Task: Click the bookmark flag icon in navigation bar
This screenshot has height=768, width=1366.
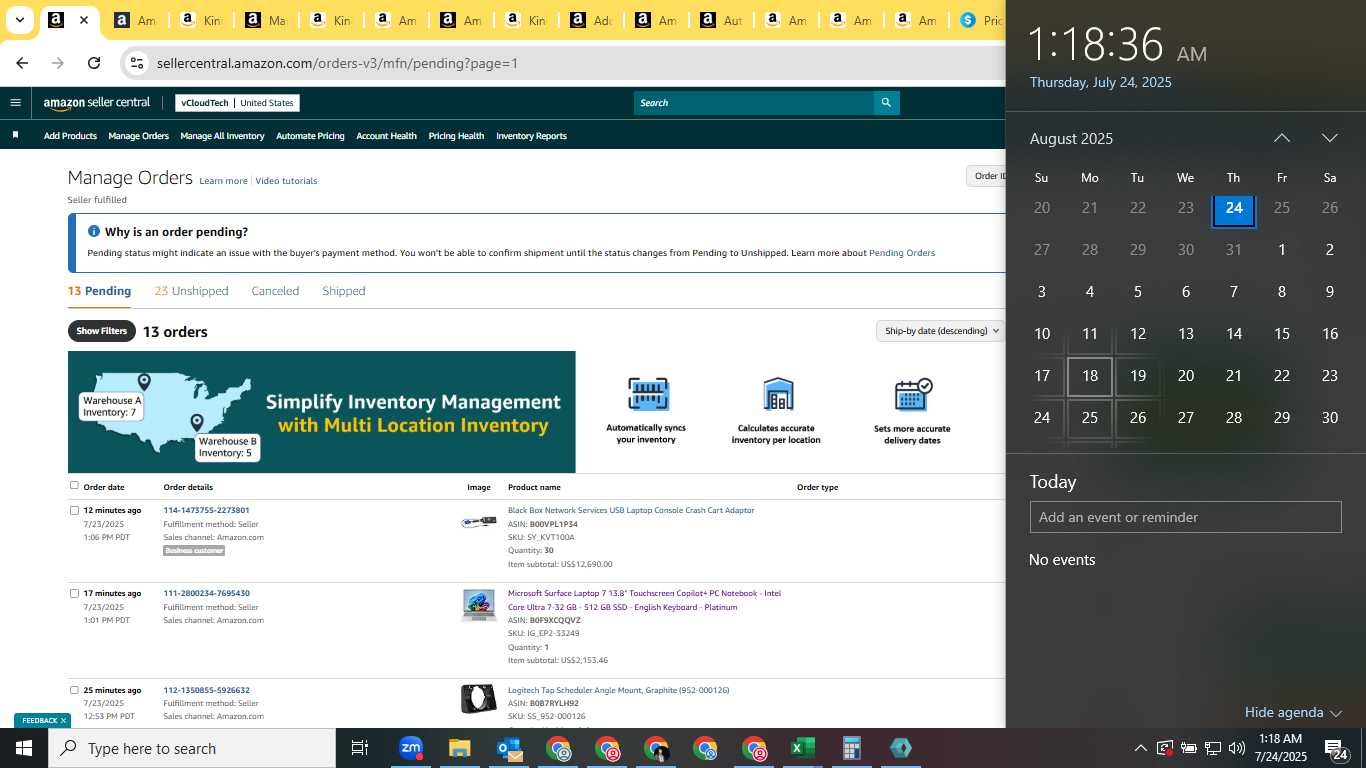Action: 15,135
